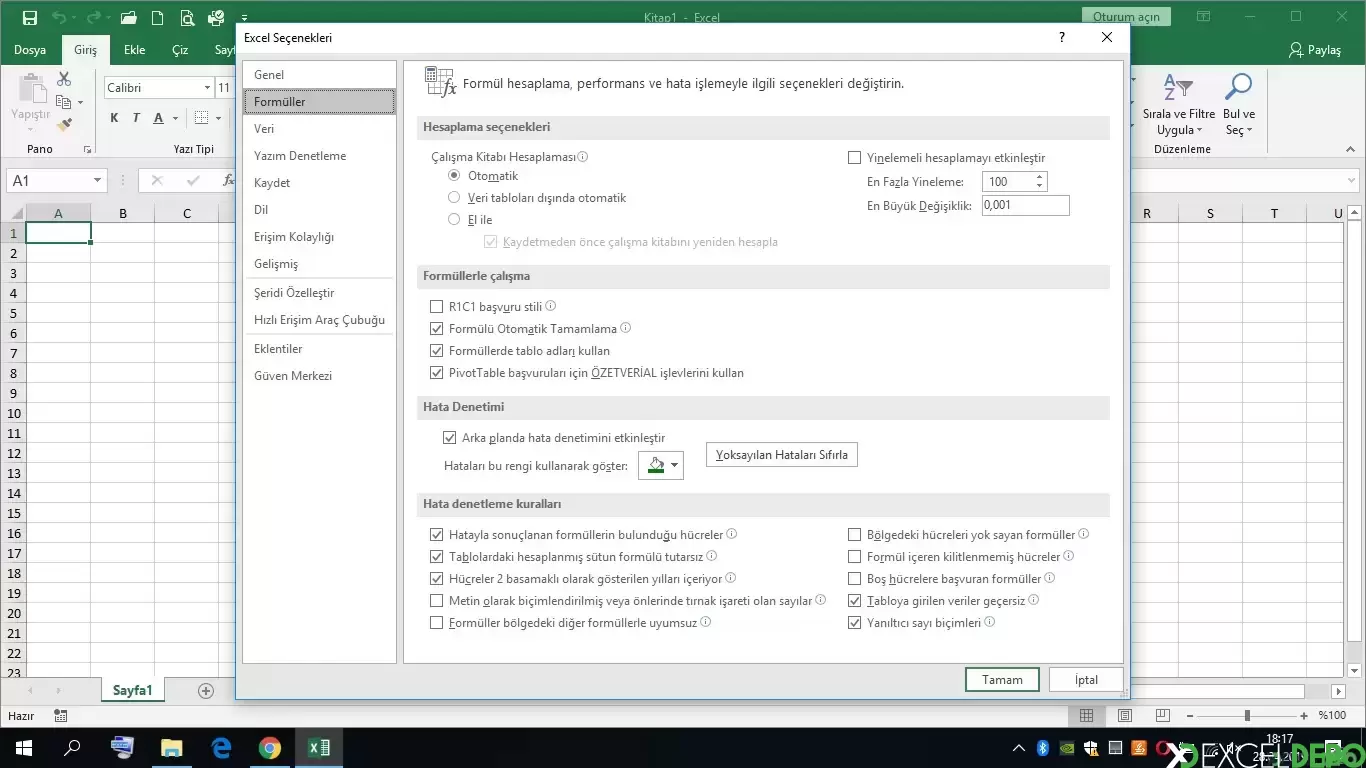Viewport: 1366px width, 768px height.
Task: Click Yoksayılan Hataları Sıfırla button
Action: (782, 455)
